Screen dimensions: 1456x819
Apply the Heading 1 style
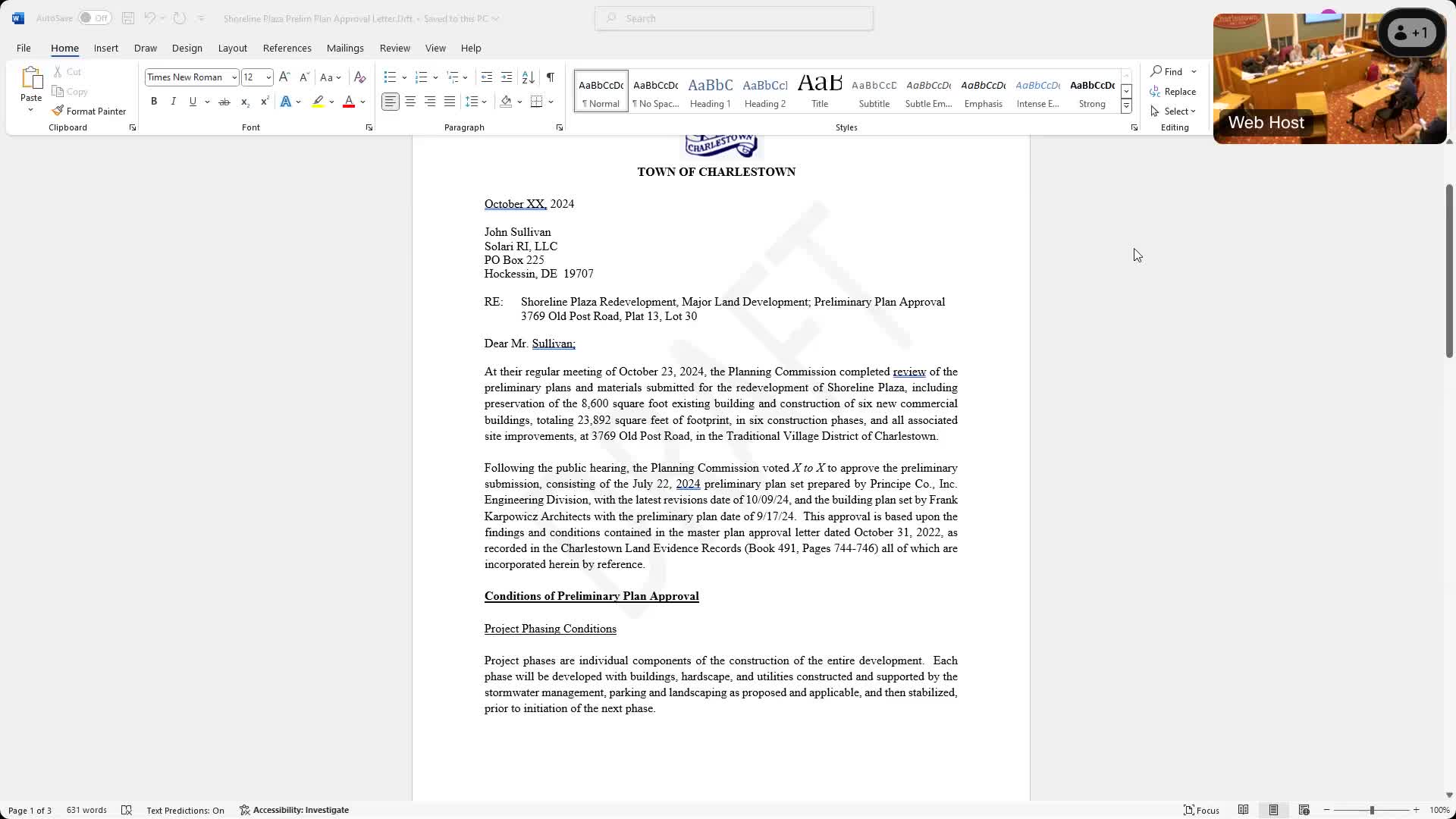710,91
